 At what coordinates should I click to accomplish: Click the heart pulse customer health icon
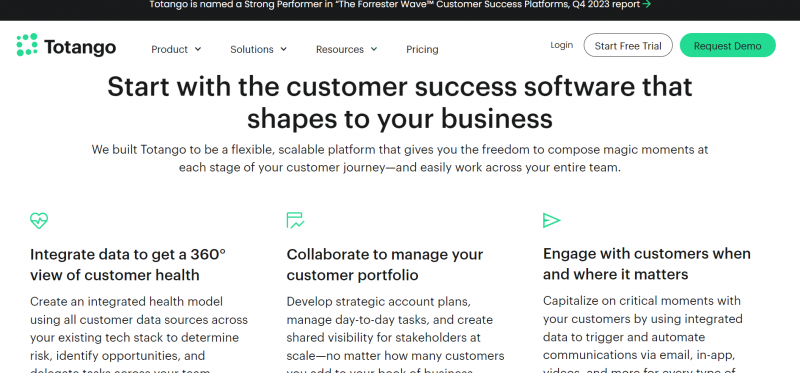click(39, 220)
